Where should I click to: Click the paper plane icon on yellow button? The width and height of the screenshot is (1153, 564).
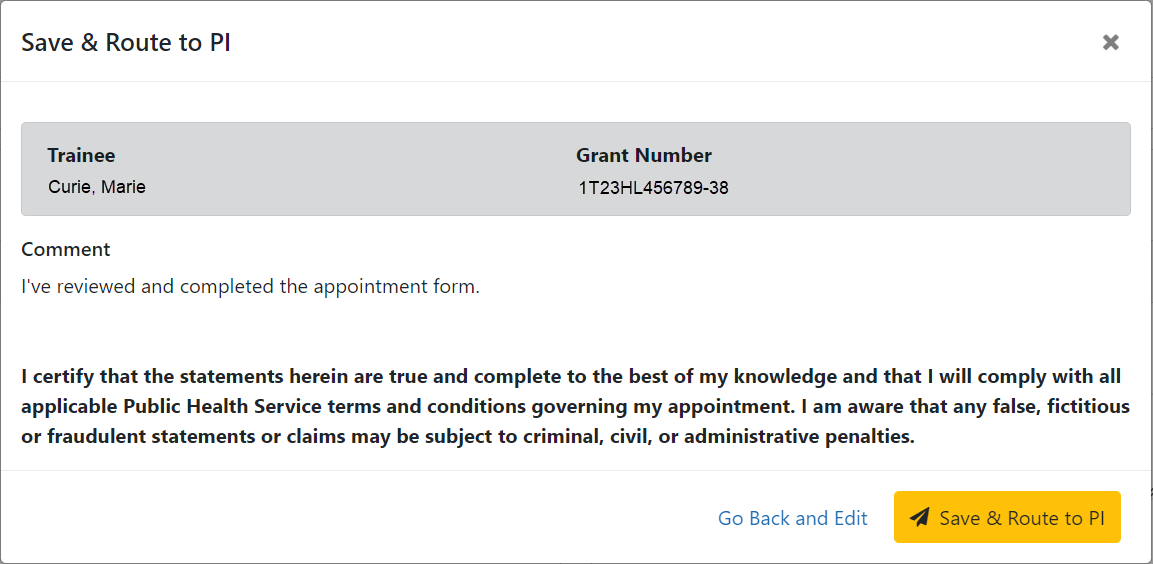[x=919, y=518]
